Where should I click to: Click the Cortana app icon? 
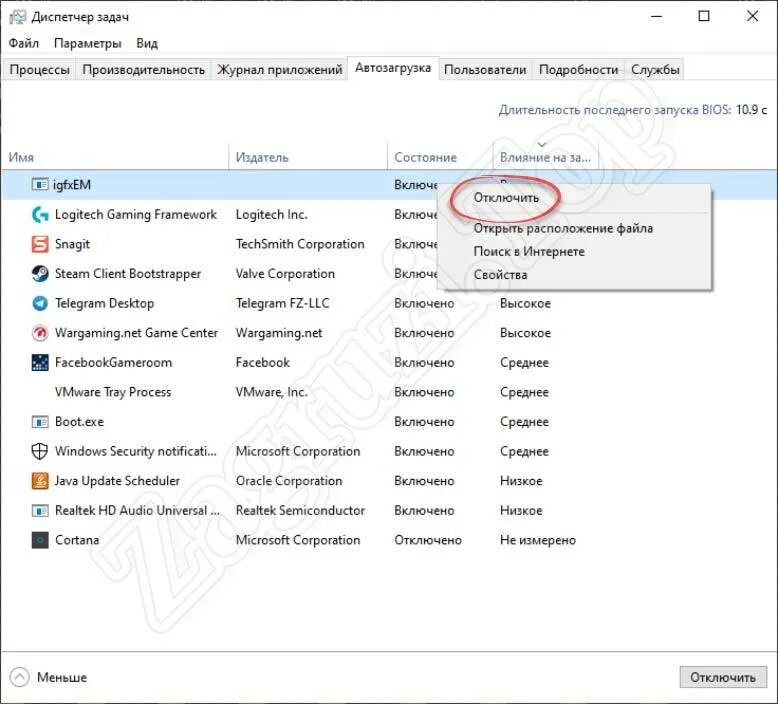[x=40, y=540]
